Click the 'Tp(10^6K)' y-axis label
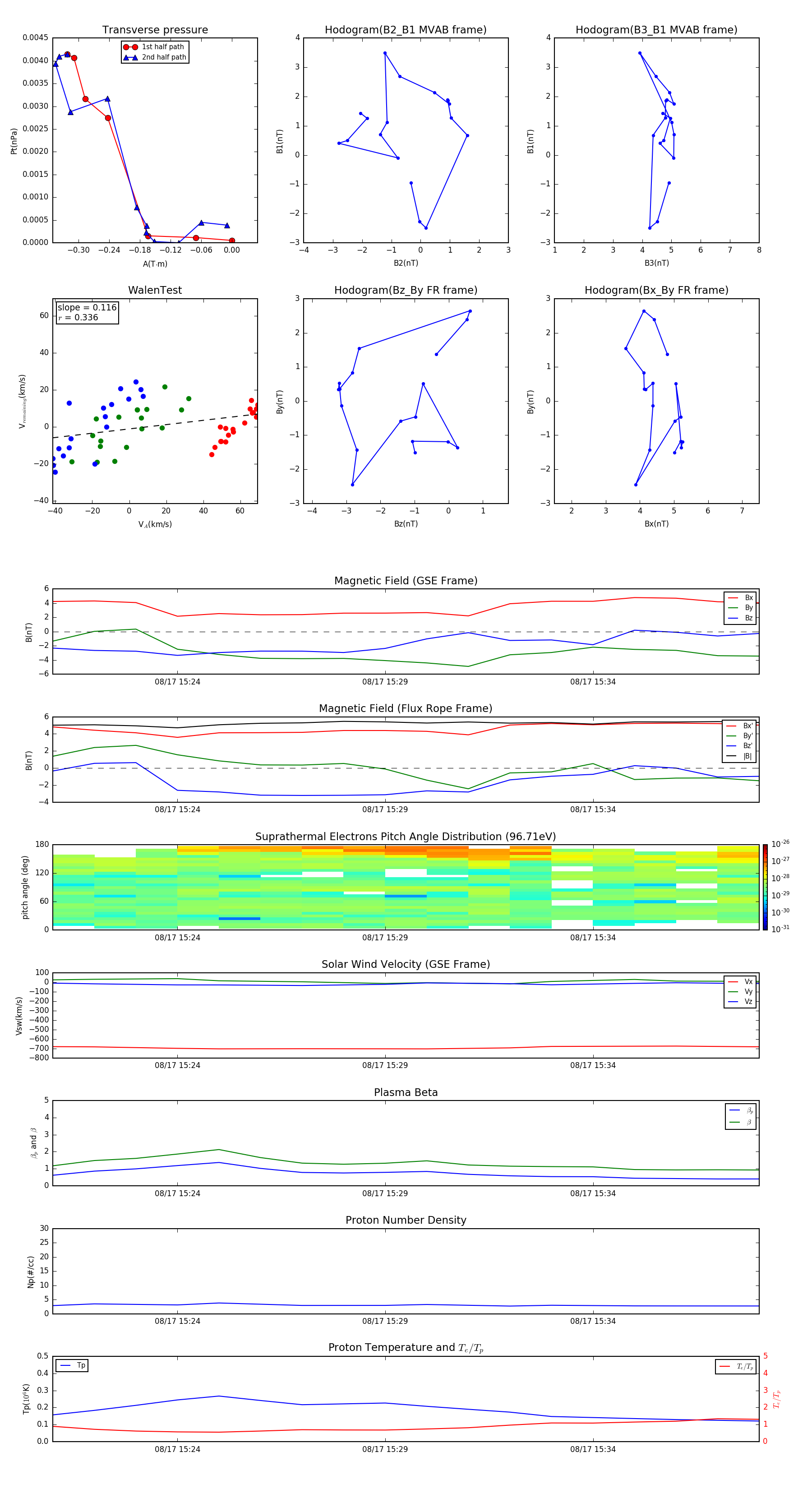812x1489 pixels. pyautogui.click(x=26, y=1399)
